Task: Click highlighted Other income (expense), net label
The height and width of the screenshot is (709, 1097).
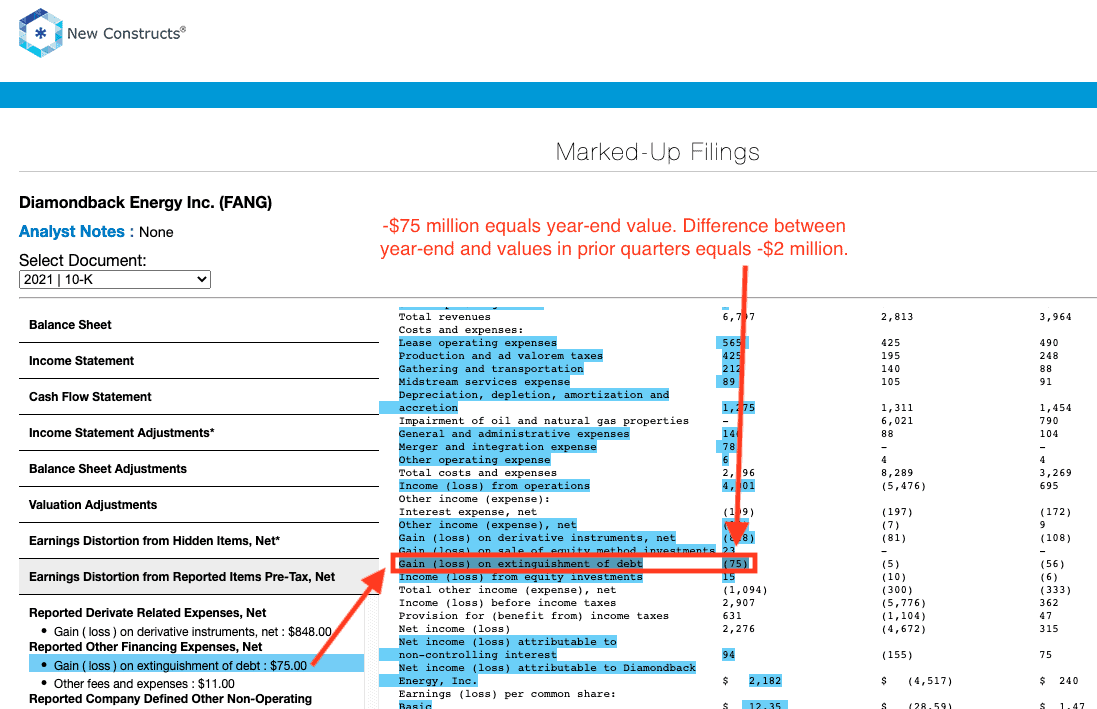Action: pyautogui.click(x=488, y=525)
